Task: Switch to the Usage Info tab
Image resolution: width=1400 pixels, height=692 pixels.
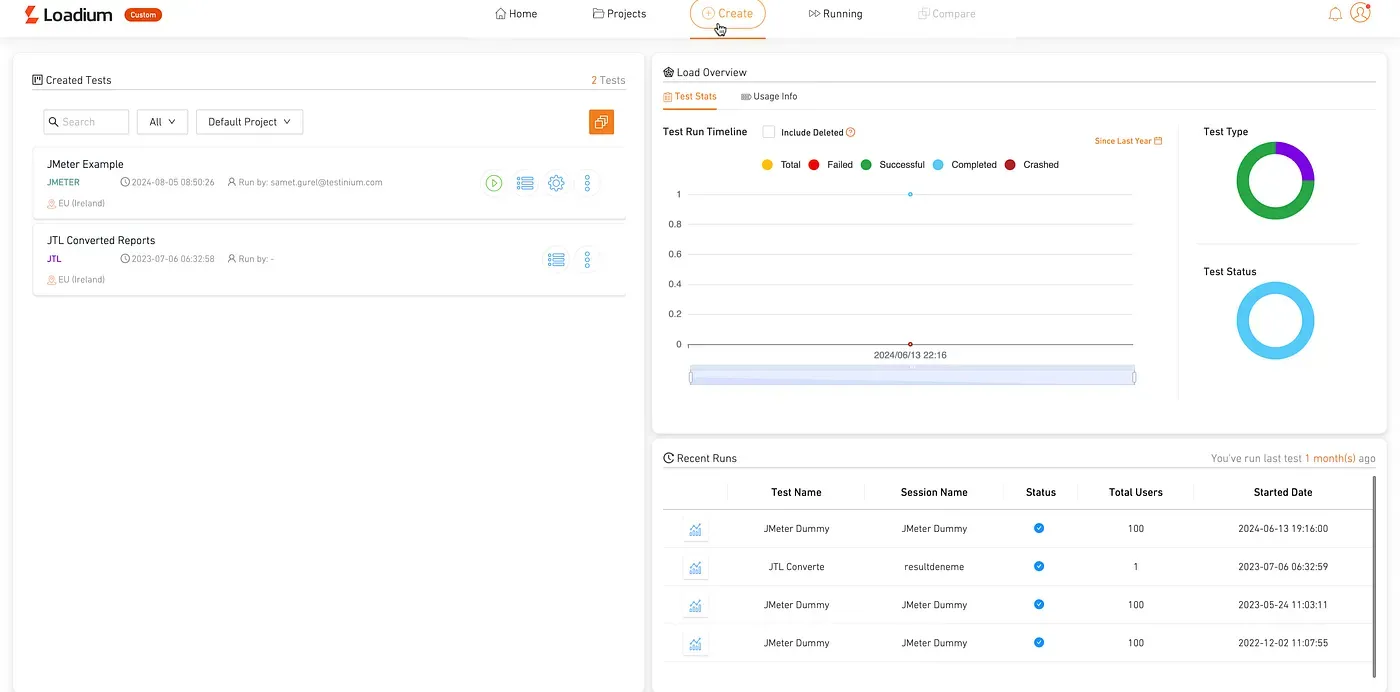Action: point(769,97)
